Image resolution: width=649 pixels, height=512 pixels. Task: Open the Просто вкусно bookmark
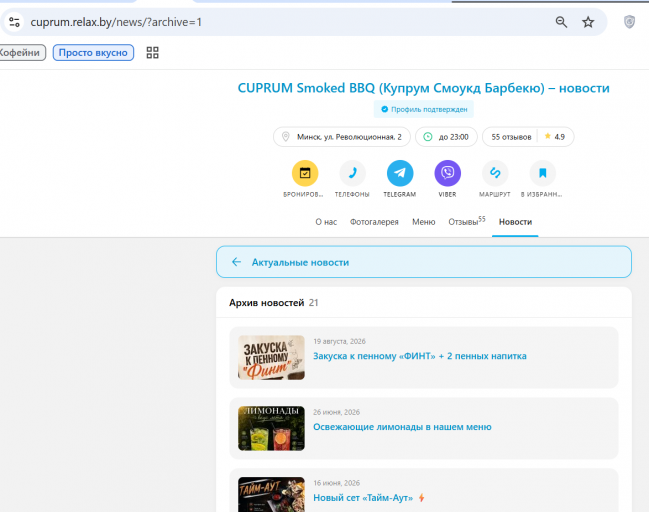pos(93,53)
